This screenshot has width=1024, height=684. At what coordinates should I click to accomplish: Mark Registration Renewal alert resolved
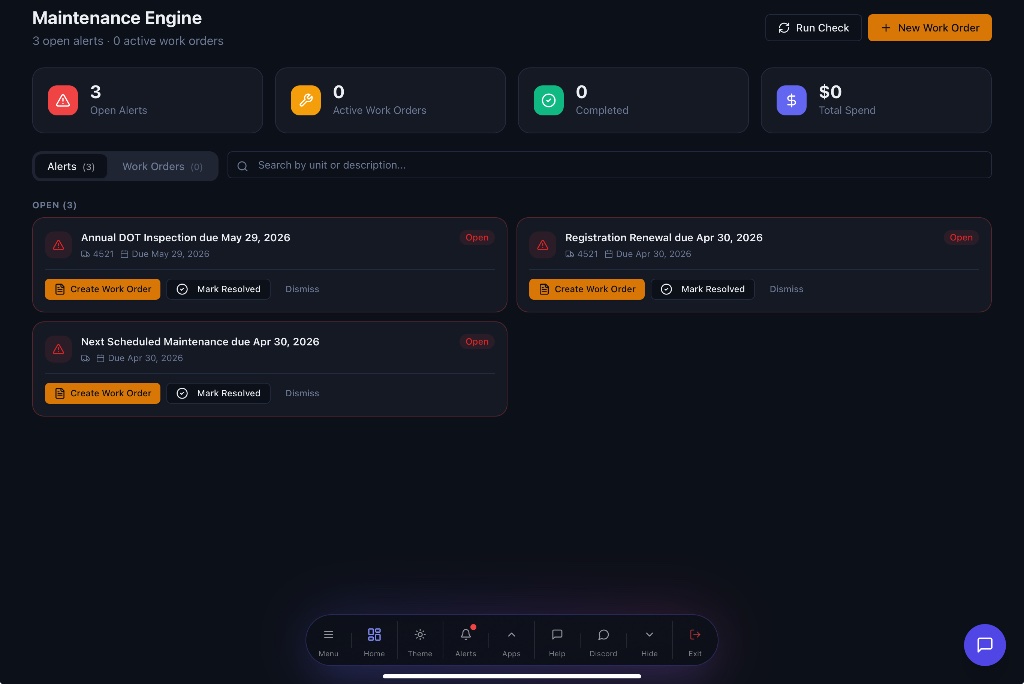[703, 289]
